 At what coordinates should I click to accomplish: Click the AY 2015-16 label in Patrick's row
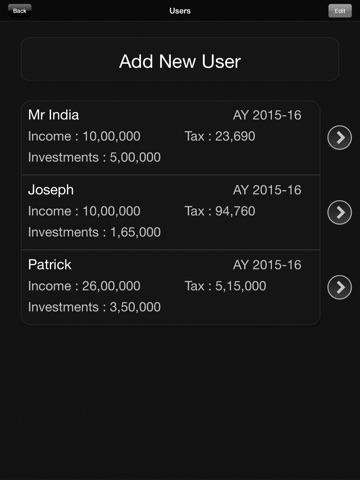point(267,265)
